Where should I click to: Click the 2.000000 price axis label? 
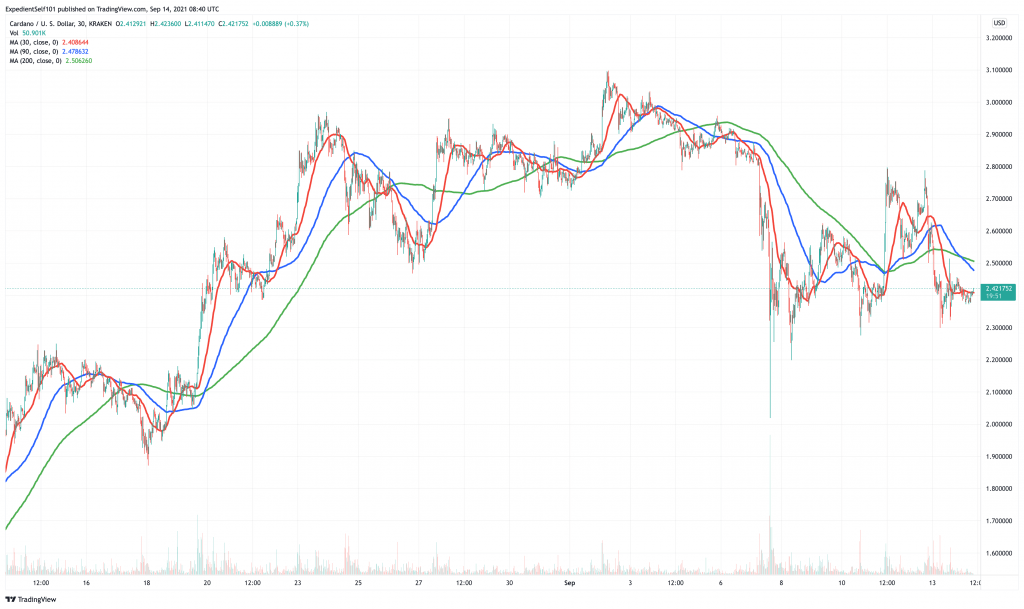[x=999, y=424]
